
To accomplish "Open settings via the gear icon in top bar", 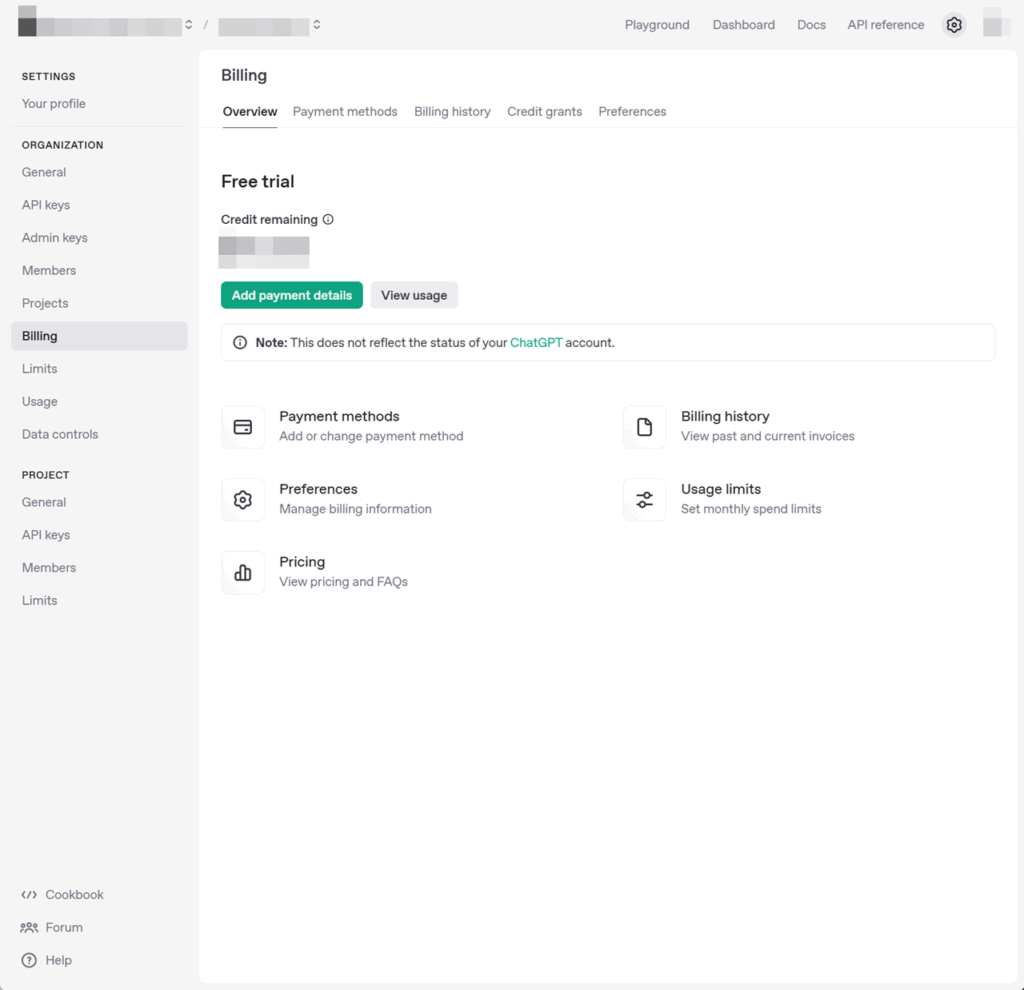I will pyautogui.click(x=953, y=24).
